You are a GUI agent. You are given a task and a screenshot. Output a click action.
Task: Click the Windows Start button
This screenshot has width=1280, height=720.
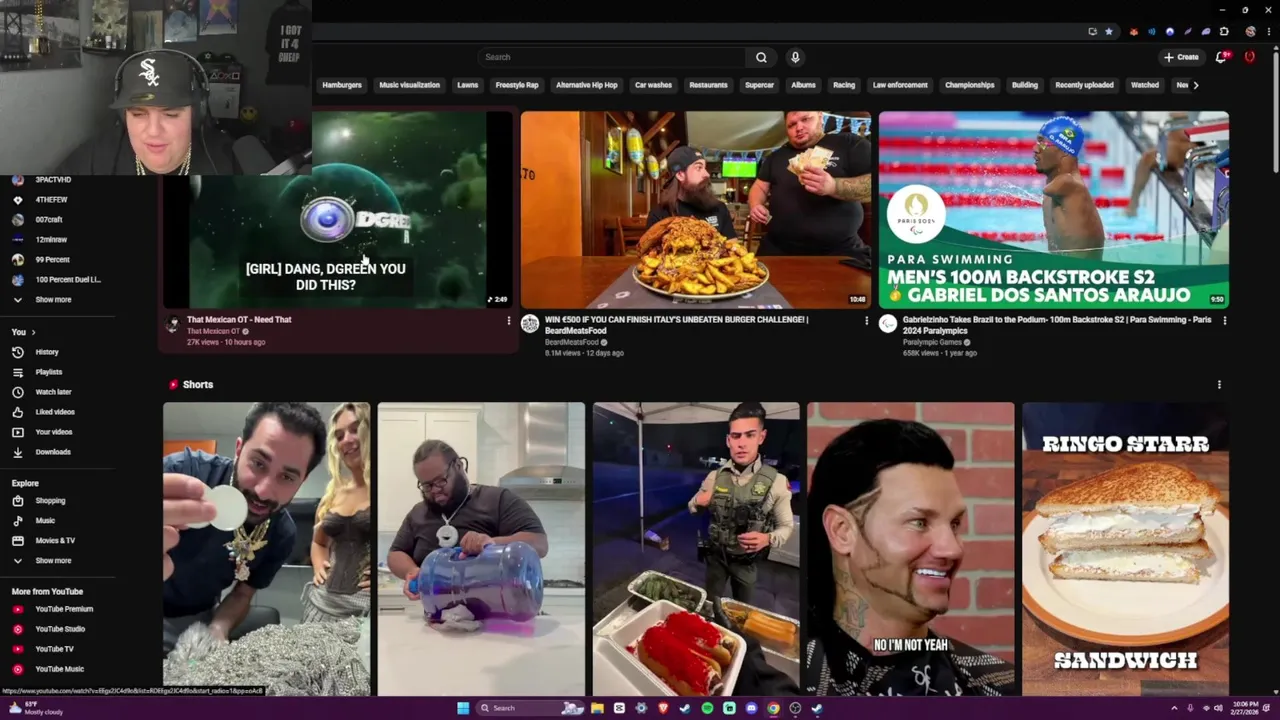[463, 708]
